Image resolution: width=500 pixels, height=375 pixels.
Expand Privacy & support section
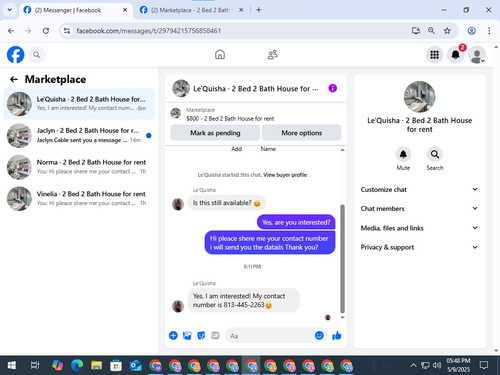[x=419, y=247]
